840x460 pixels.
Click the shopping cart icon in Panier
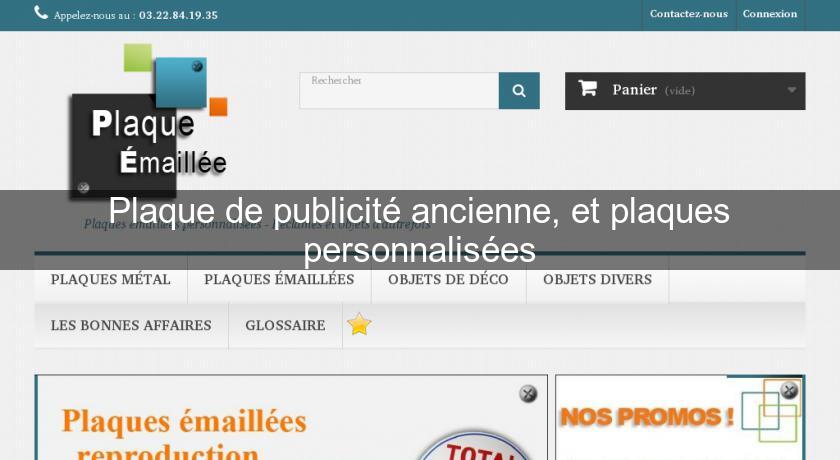(587, 88)
